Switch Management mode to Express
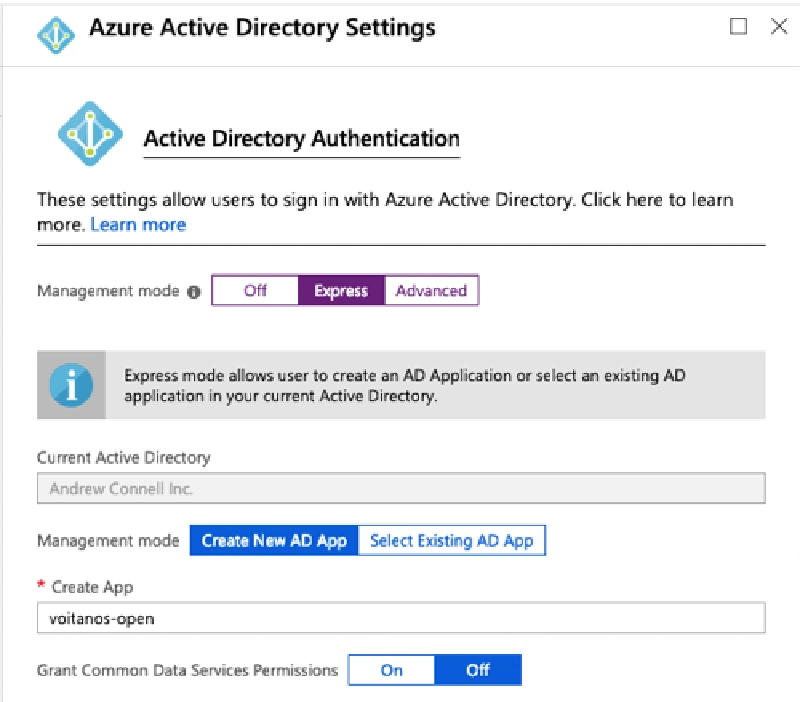 tap(340, 290)
